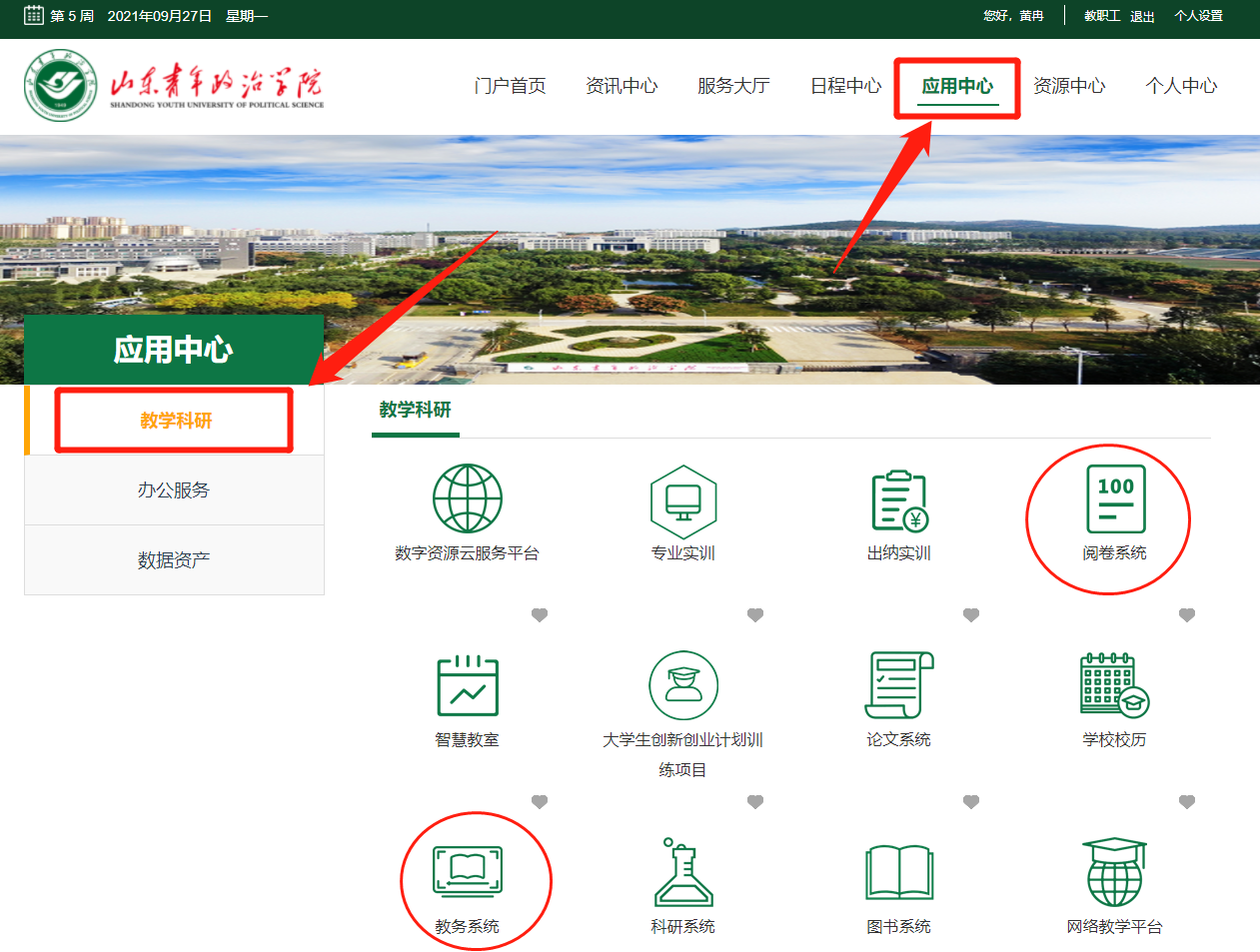Open the 专业实训 monitor icon
Screen dimensions: 1260x952
pyautogui.click(x=682, y=500)
